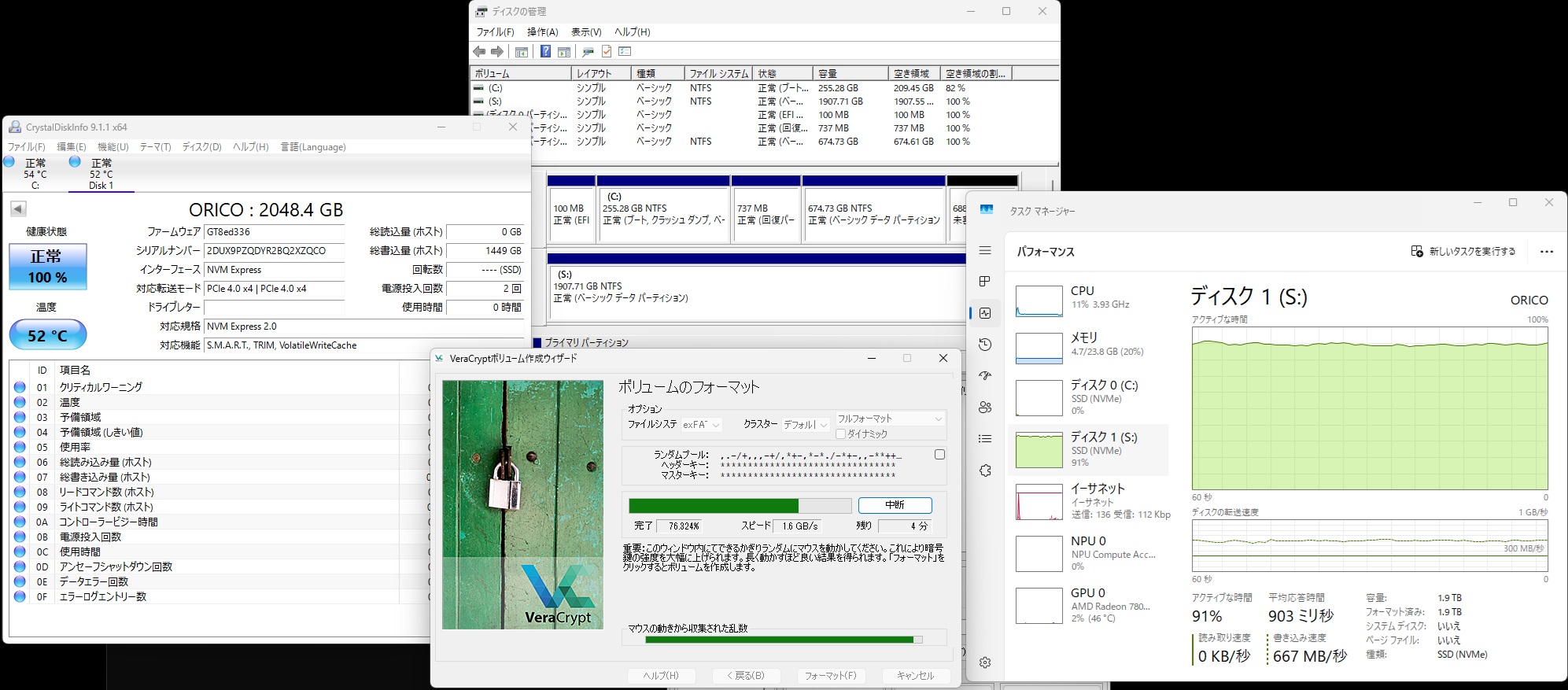The height and width of the screenshot is (690, 1568).
Task: Click the rescan disks icon in Disk Management toolbar
Action: click(x=588, y=52)
